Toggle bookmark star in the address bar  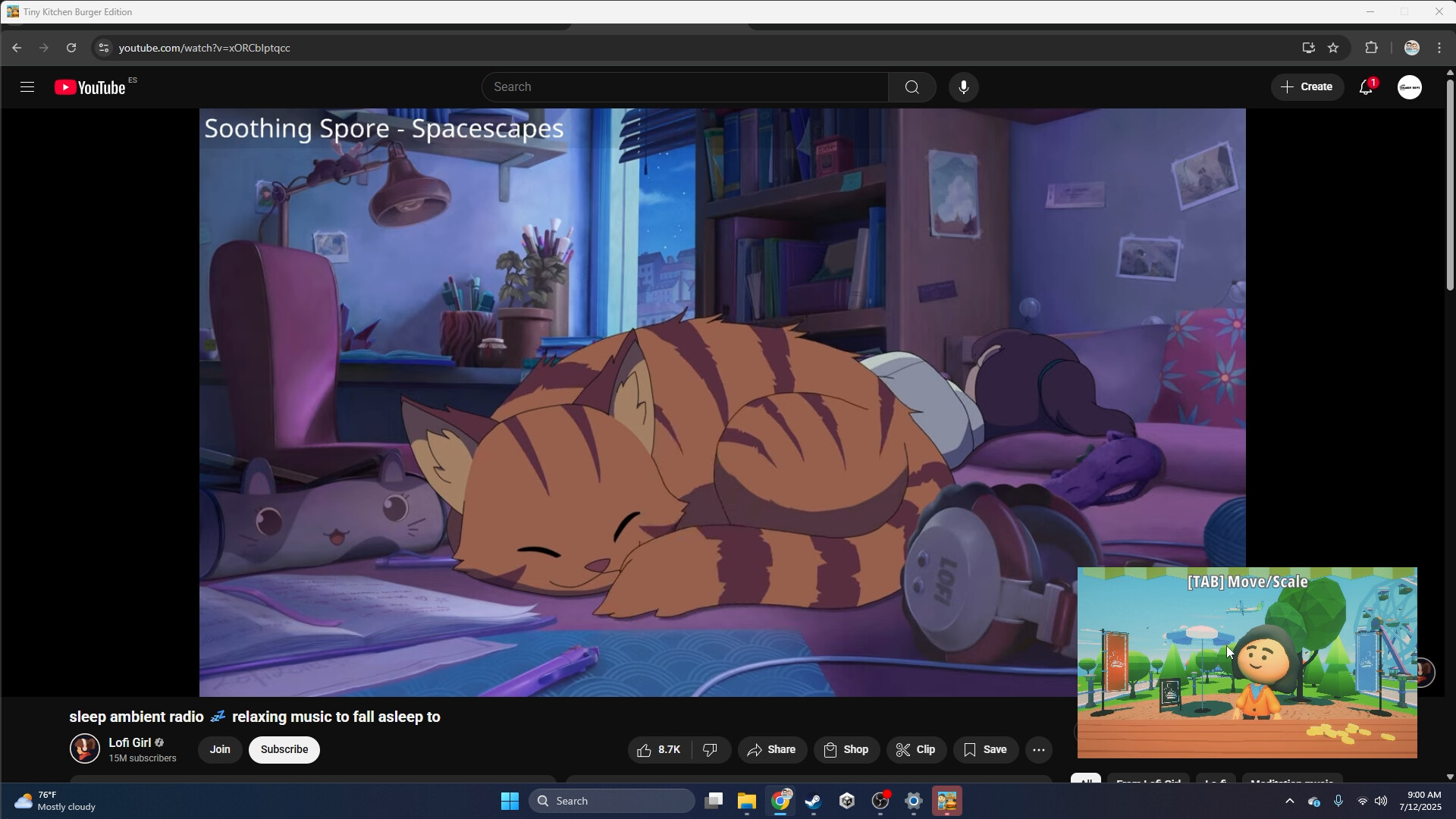click(x=1333, y=47)
